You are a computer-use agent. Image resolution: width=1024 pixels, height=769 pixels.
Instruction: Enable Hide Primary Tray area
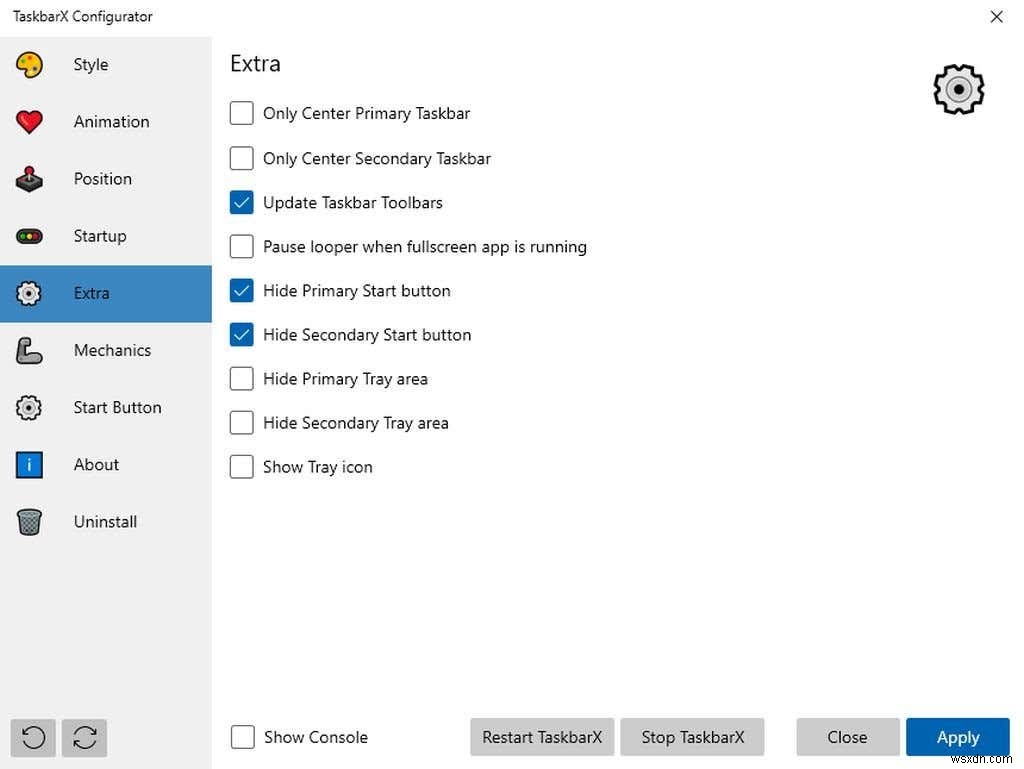click(x=241, y=378)
